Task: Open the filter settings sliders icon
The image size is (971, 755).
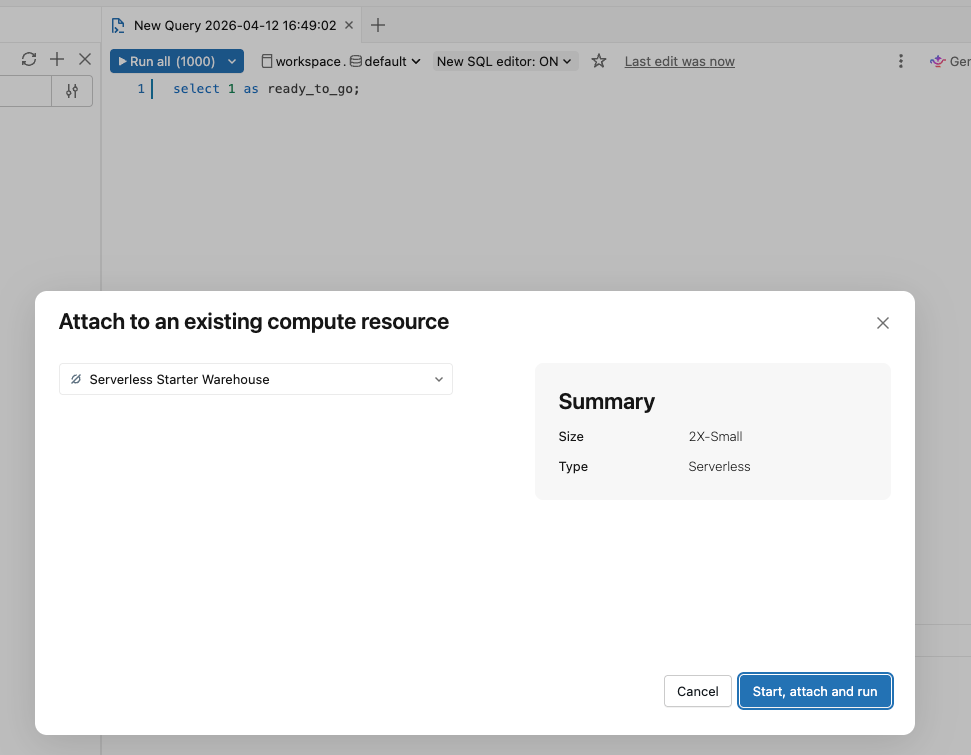Action: 72,91
